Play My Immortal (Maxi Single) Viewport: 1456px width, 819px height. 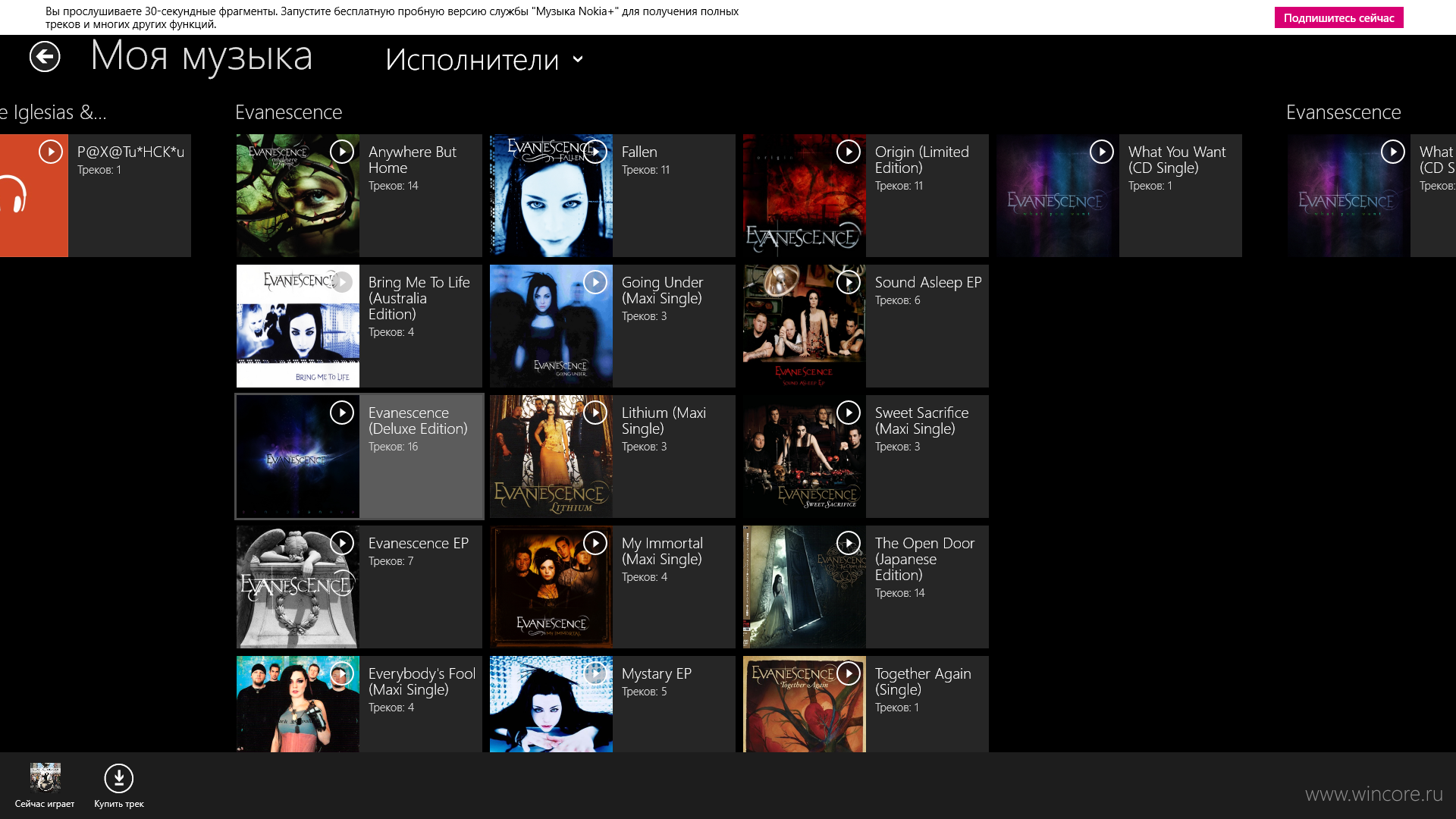(595, 543)
